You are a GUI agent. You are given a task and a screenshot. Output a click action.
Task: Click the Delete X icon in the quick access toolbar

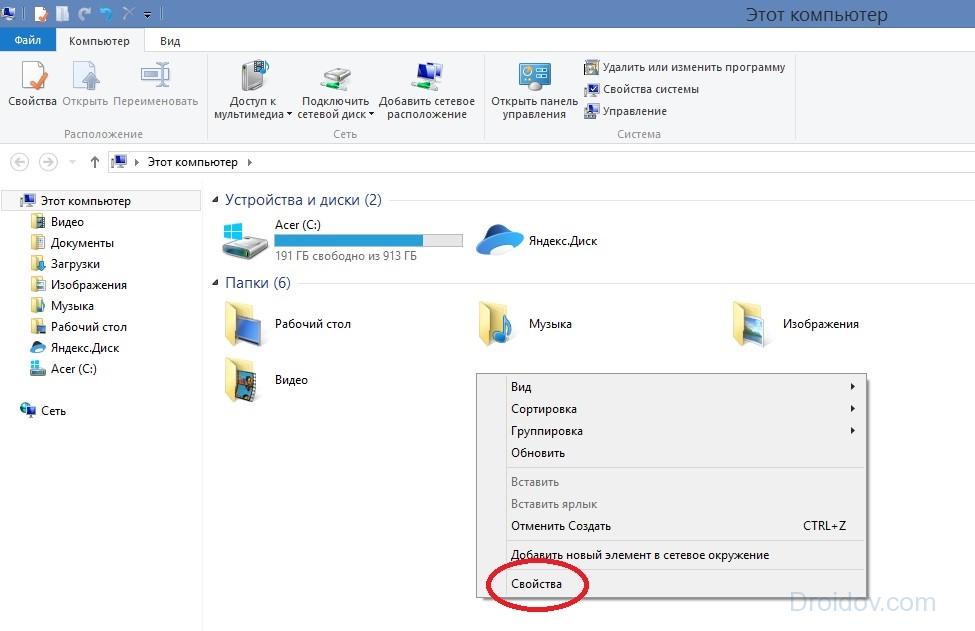pyautogui.click(x=129, y=13)
